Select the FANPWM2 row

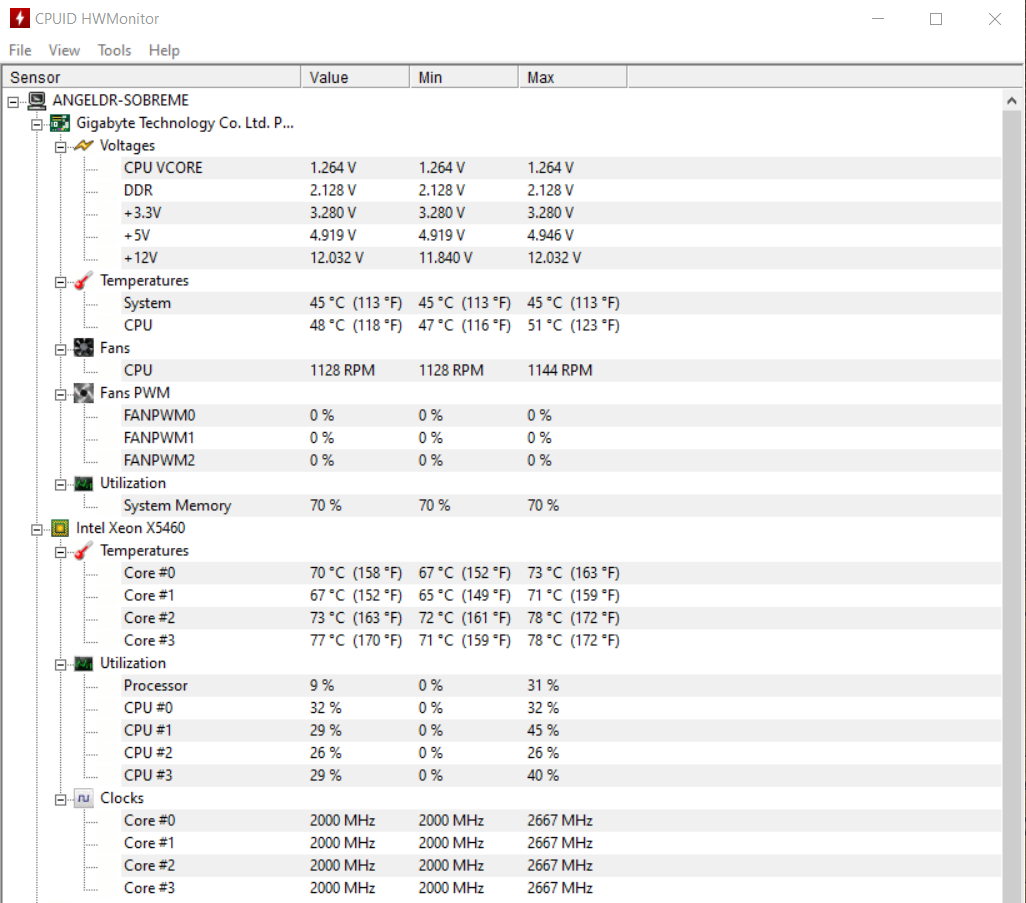(x=561, y=461)
